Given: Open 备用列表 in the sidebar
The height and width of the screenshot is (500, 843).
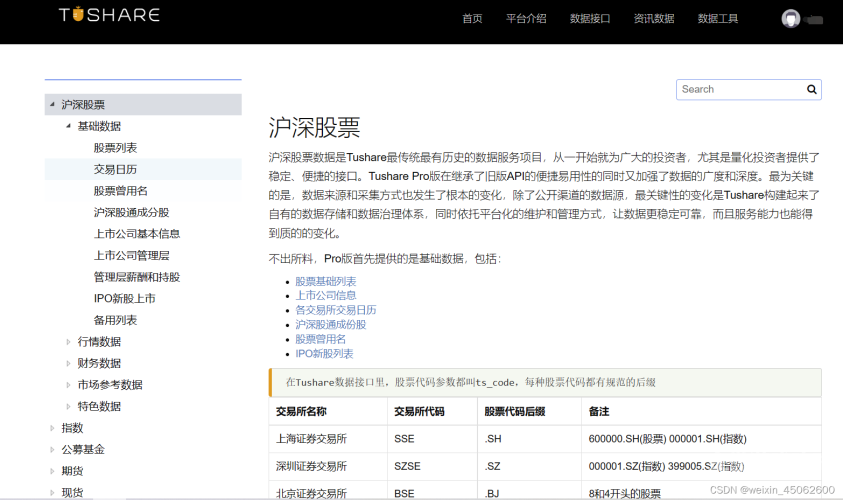Looking at the screenshot, I should (115, 320).
